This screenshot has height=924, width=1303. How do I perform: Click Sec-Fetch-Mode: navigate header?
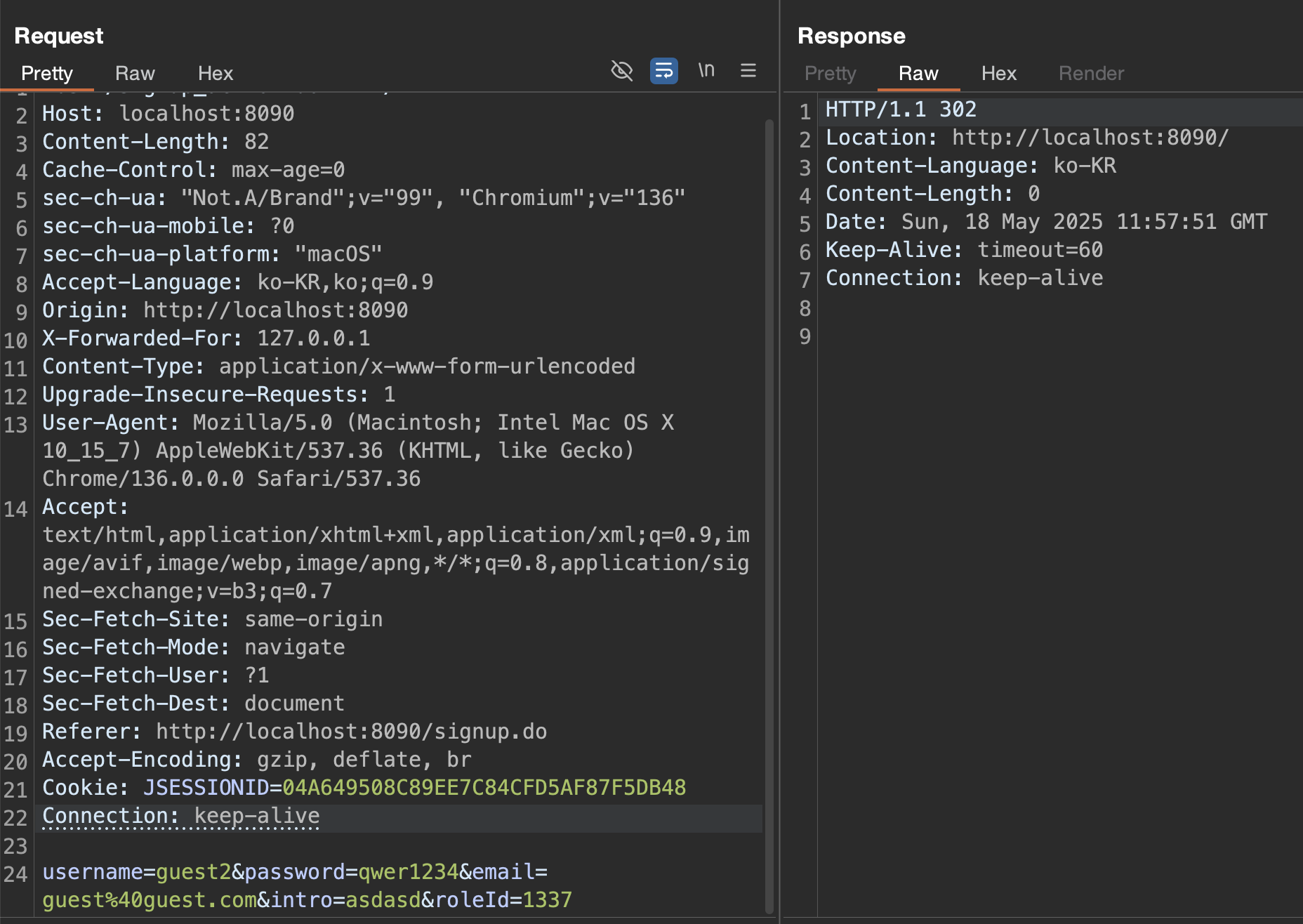tap(194, 647)
